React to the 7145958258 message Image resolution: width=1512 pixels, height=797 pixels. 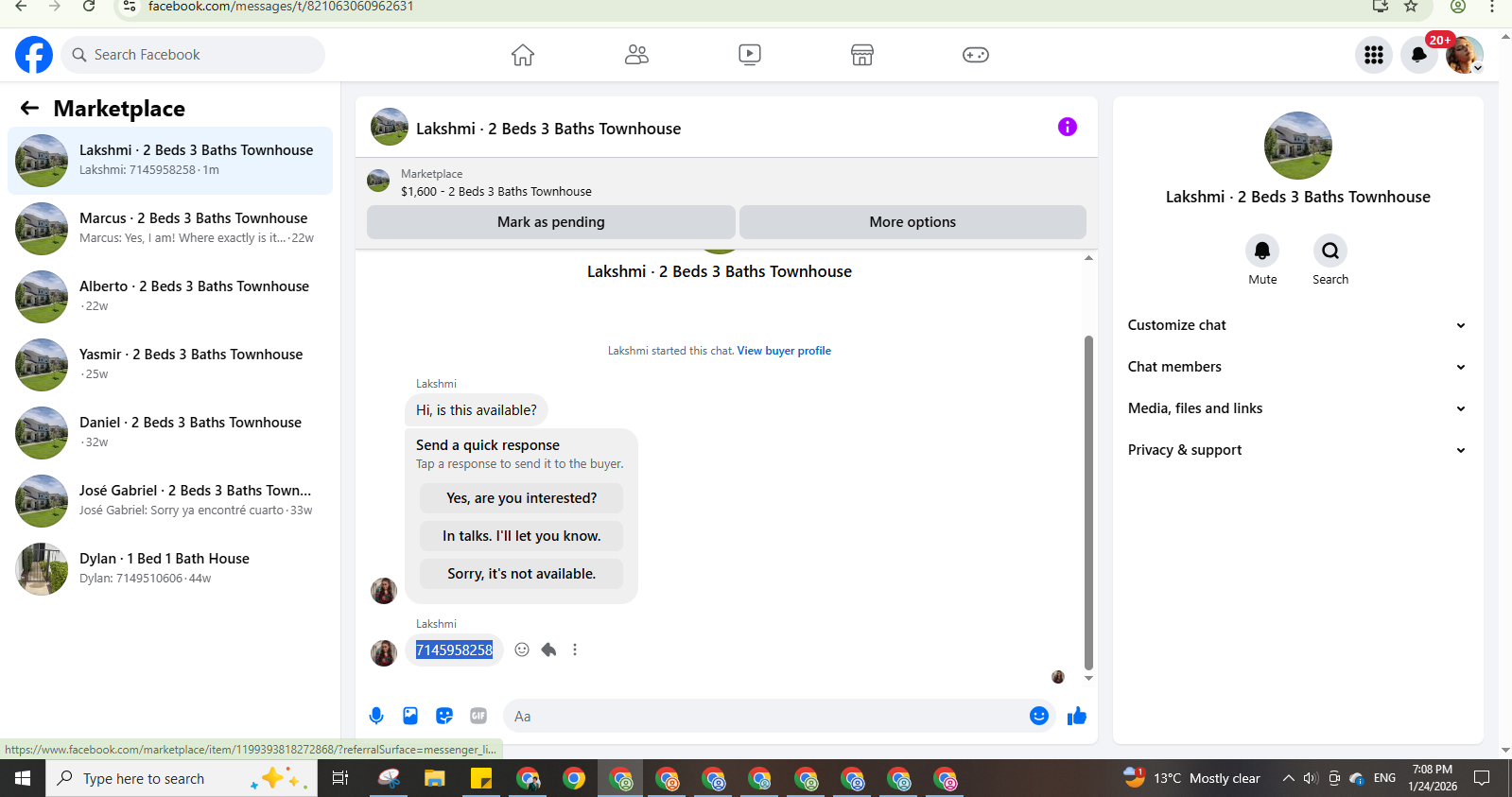pos(522,650)
